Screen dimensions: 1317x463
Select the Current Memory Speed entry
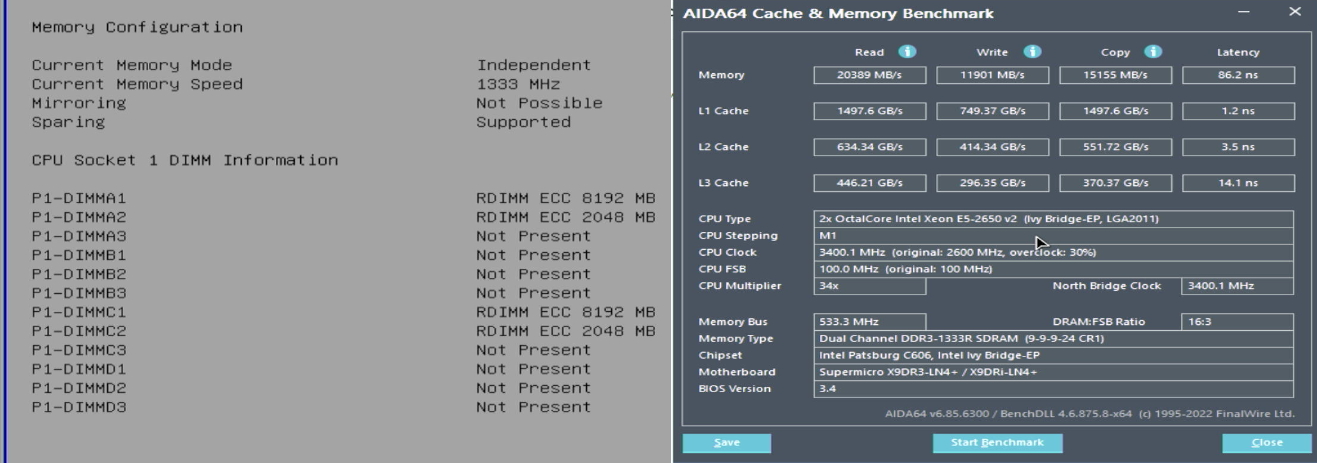pyautogui.click(x=137, y=84)
